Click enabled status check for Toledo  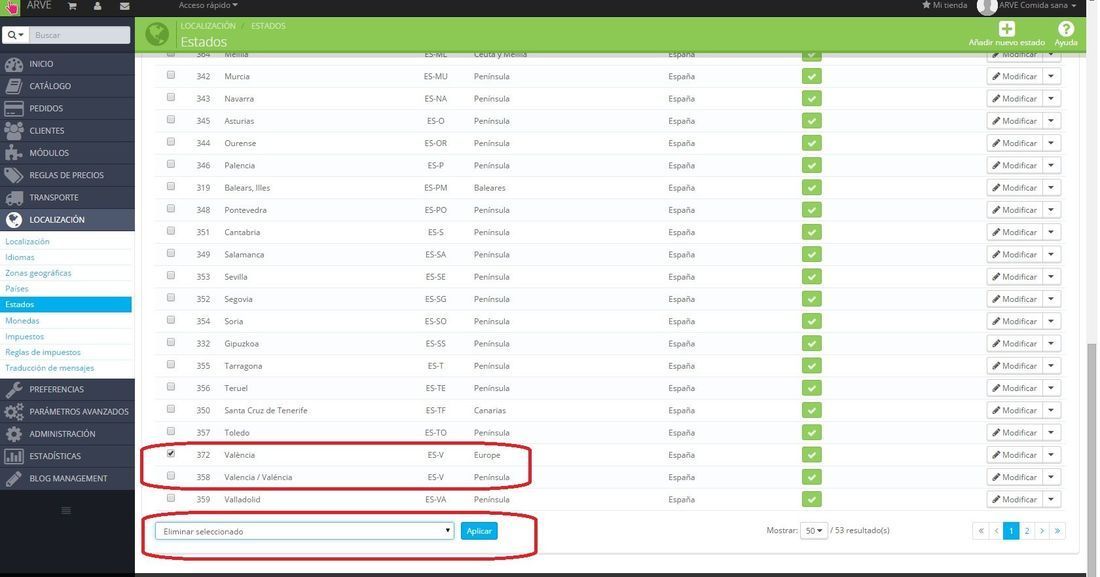812,432
